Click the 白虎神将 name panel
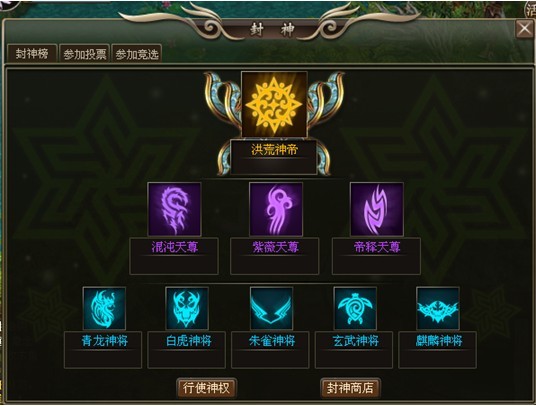Viewport: 536px width, 406px height. tap(187, 350)
